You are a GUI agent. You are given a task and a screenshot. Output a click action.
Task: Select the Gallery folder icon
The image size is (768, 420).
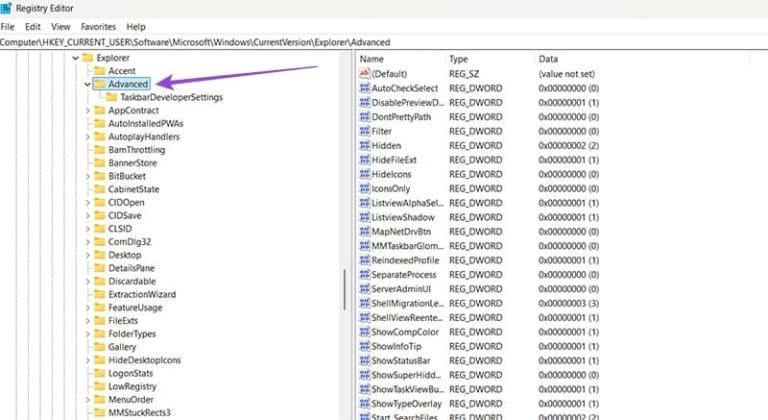pyautogui.click(x=100, y=347)
